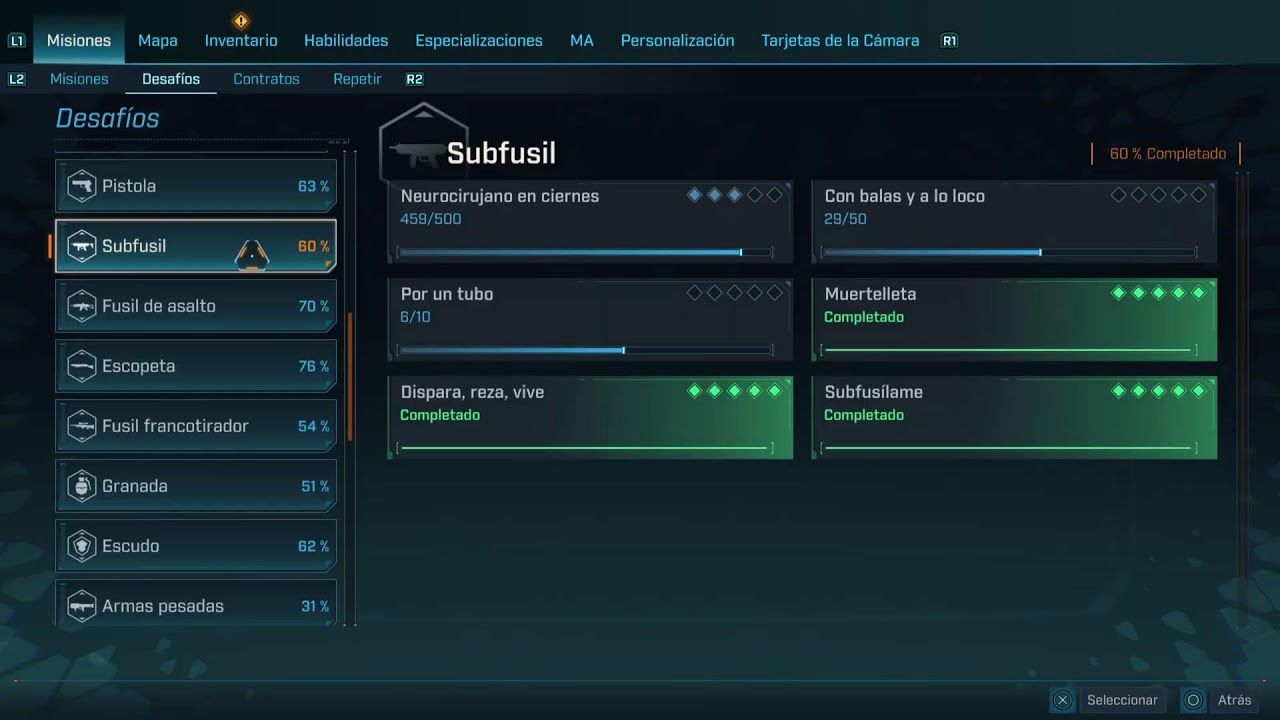Select the Dispara, reza, vive challenge card
The height and width of the screenshot is (720, 1280).
click(591, 418)
